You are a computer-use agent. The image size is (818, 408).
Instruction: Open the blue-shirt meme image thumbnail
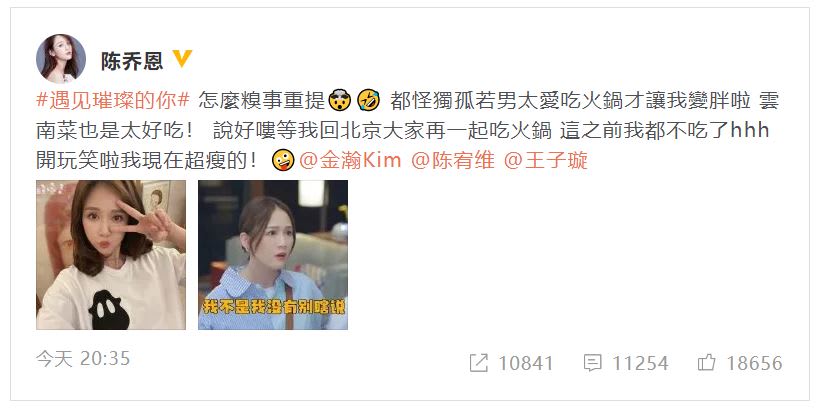click(x=273, y=255)
